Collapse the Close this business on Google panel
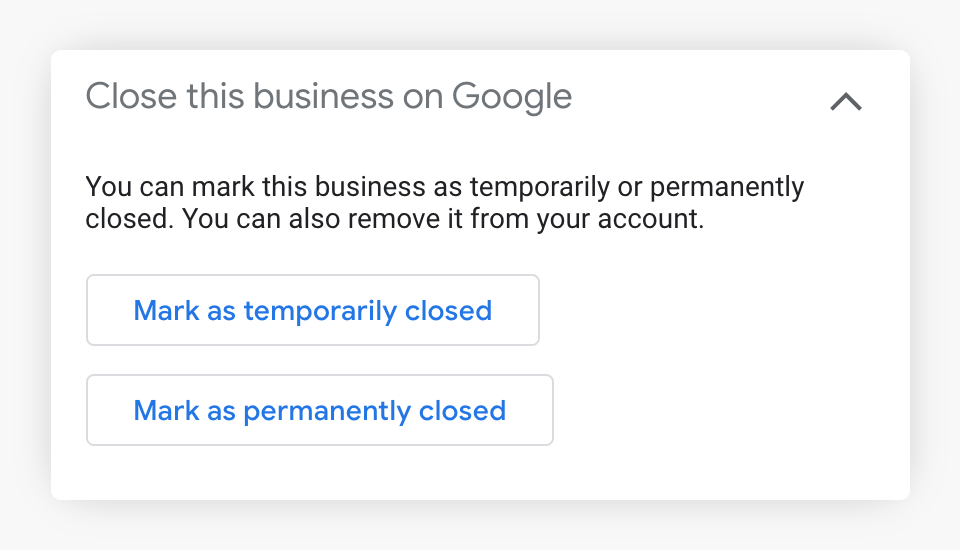960x550 pixels. tap(845, 101)
